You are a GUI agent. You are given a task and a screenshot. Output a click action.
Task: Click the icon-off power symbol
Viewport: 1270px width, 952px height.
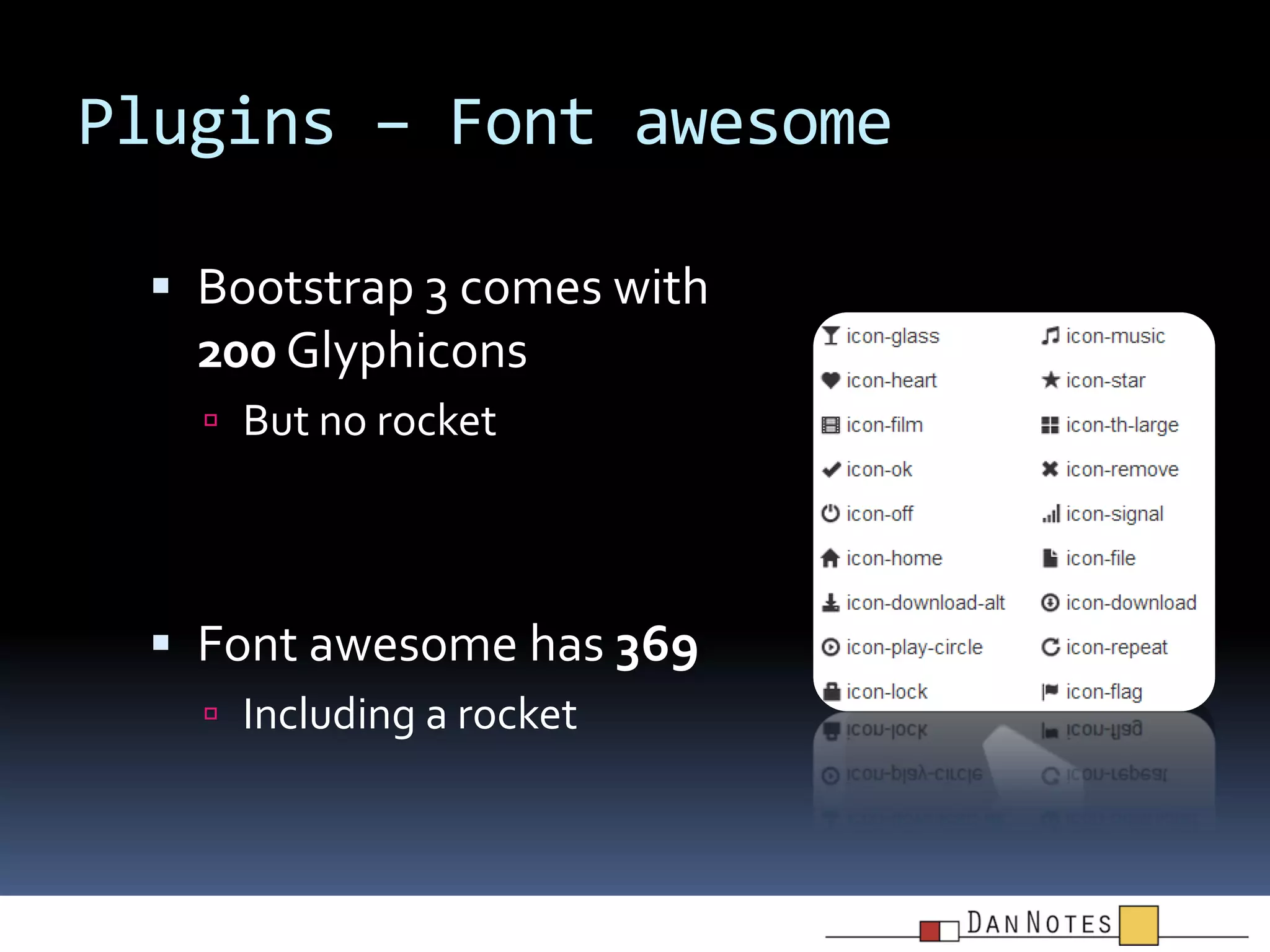[831, 514]
